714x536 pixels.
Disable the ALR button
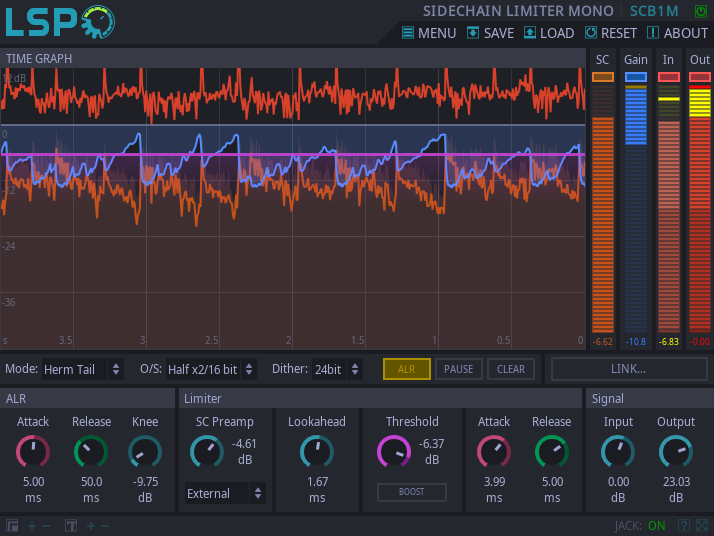[x=407, y=369]
